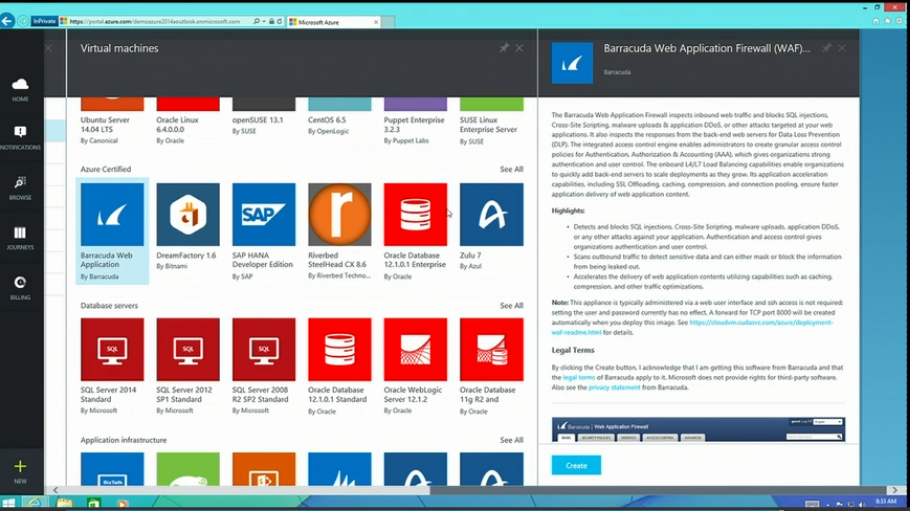Open the privacy statement link
910x514 pixels.
pyautogui.click(x=614, y=388)
